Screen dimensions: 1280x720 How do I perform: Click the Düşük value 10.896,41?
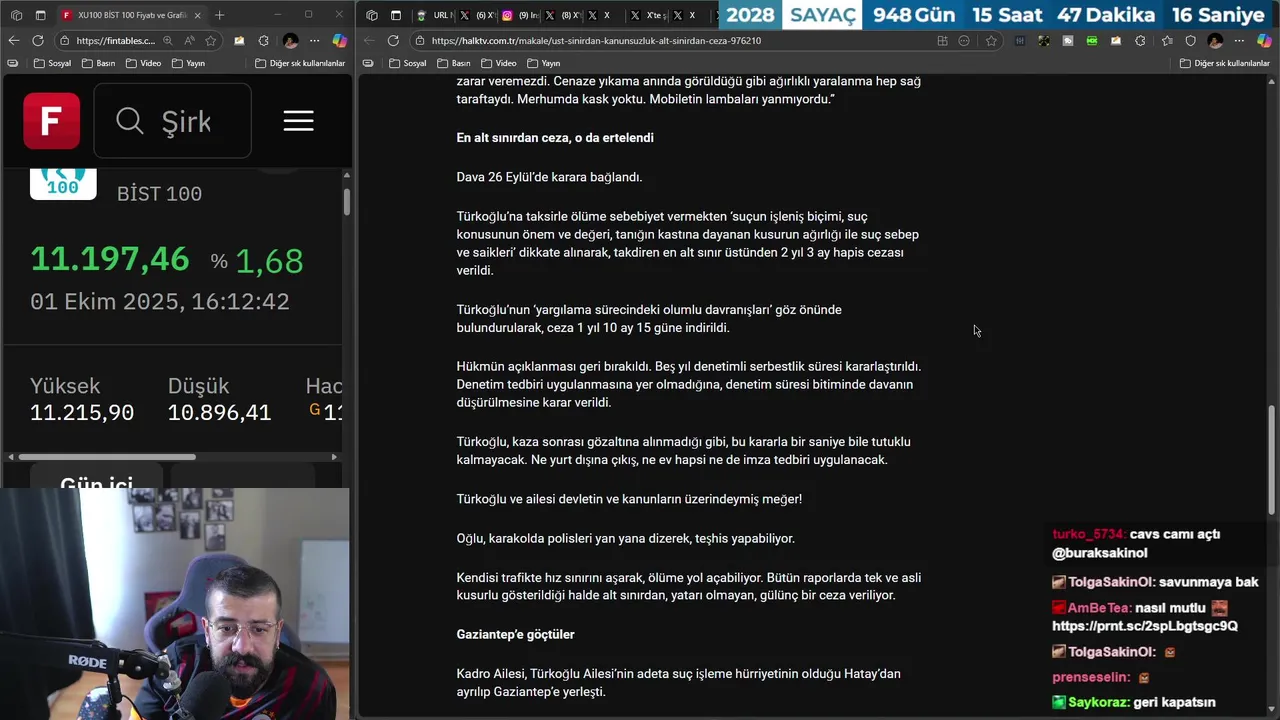coord(219,412)
